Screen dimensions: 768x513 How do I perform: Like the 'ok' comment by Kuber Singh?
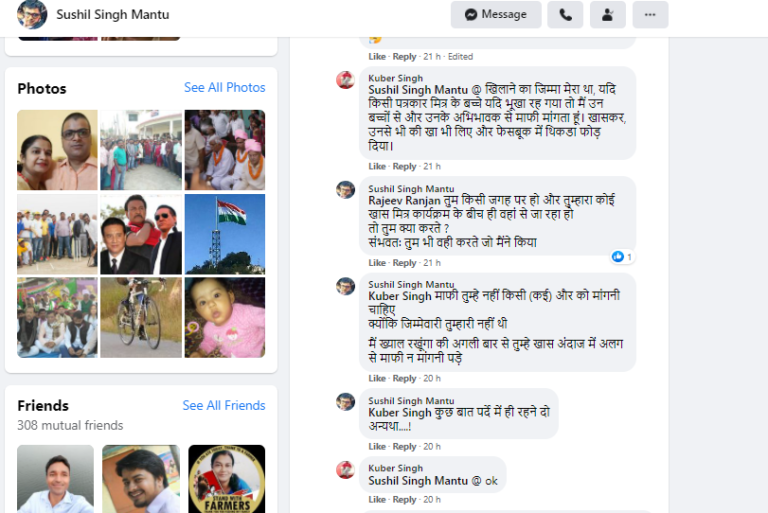[x=377, y=500]
